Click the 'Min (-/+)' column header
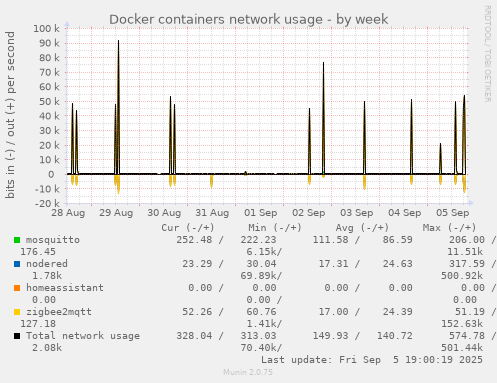Screen dimensions: 497x383 coord(275,228)
